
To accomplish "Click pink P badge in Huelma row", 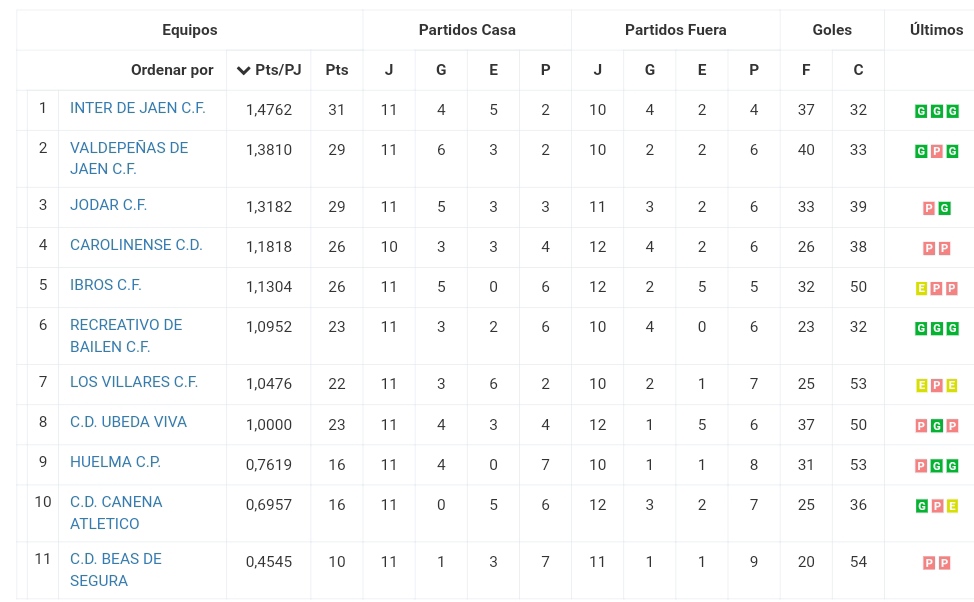I will (921, 466).
